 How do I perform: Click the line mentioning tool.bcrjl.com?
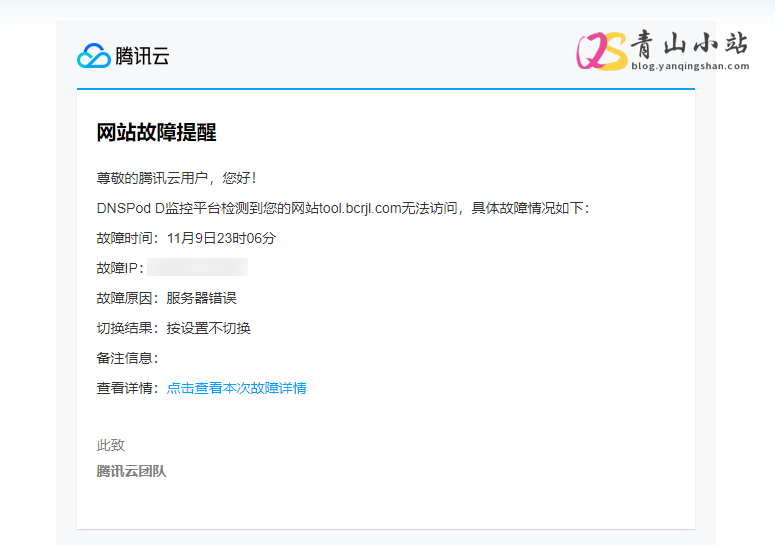(343, 208)
